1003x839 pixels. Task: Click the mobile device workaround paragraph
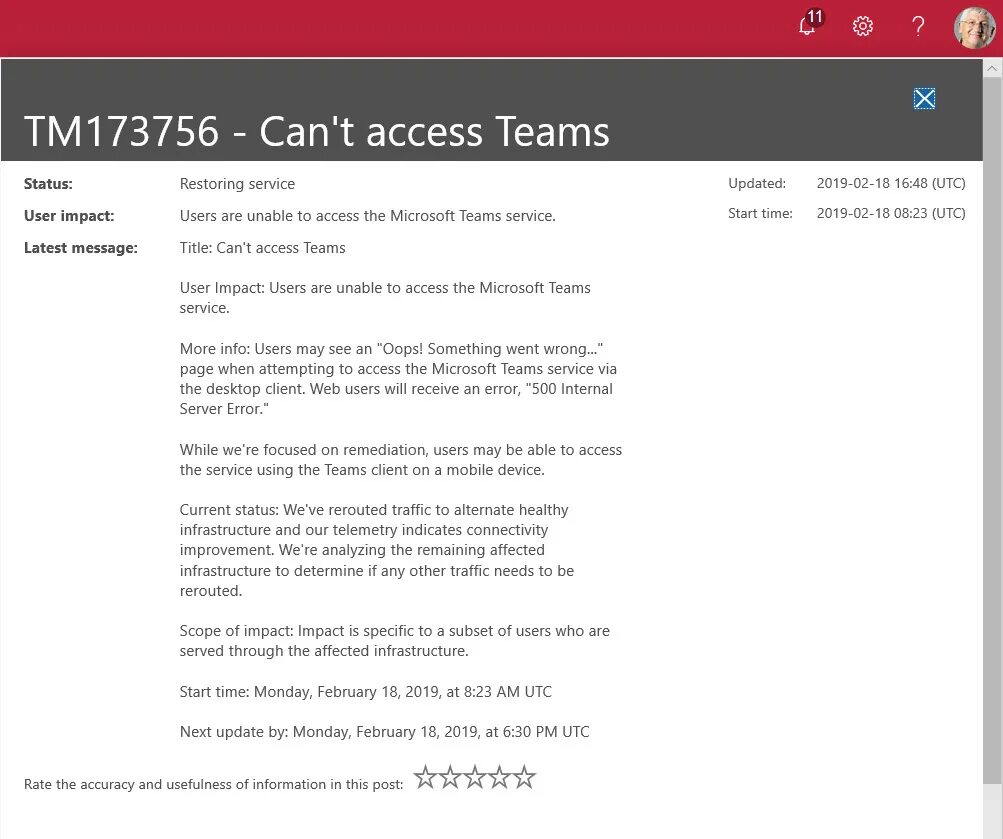(400, 460)
